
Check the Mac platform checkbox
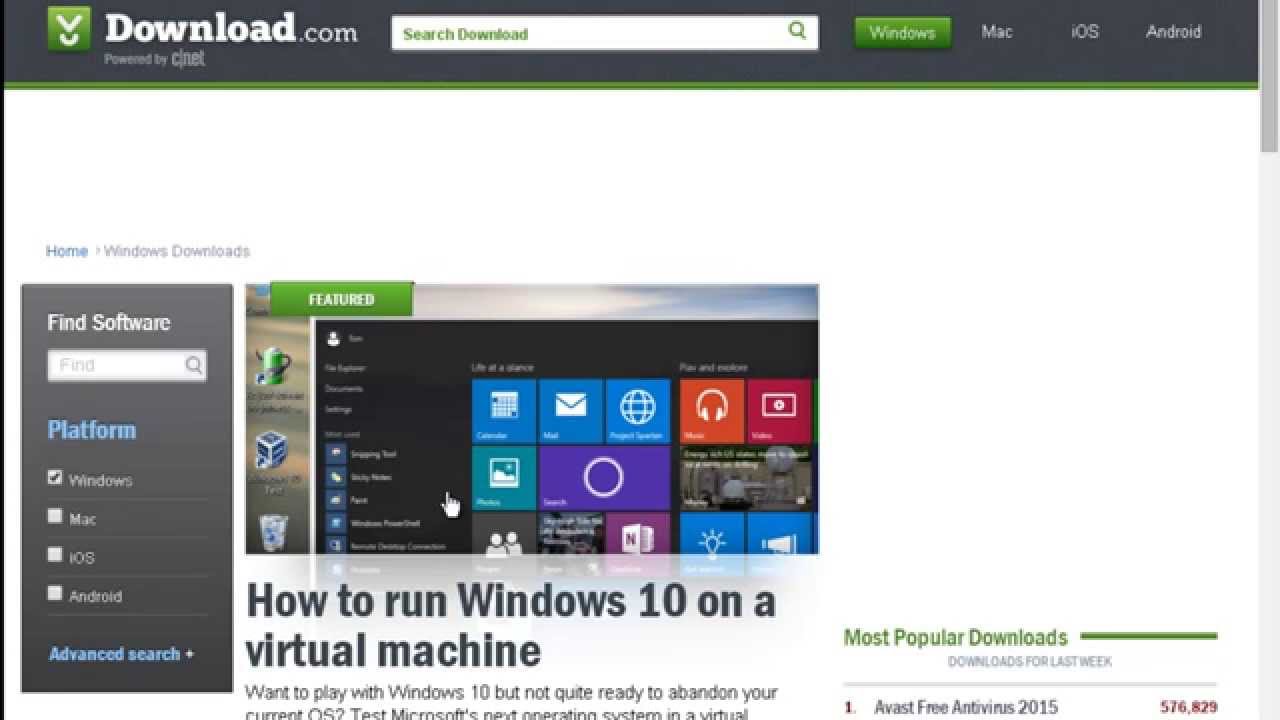pos(55,516)
